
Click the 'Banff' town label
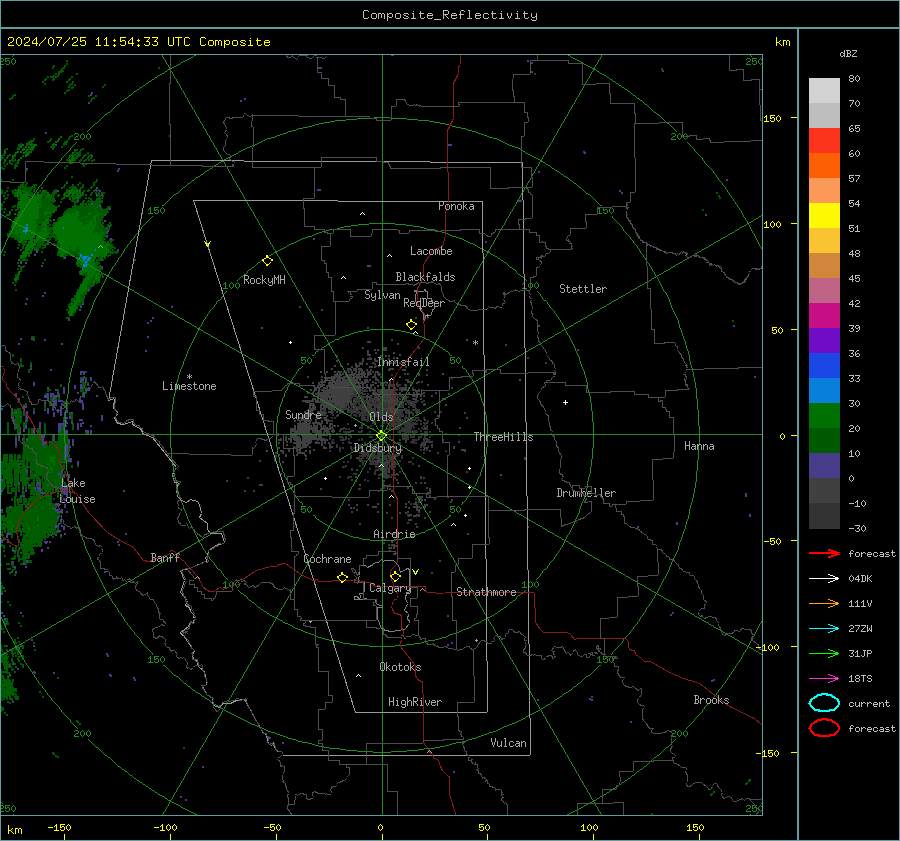click(165, 557)
